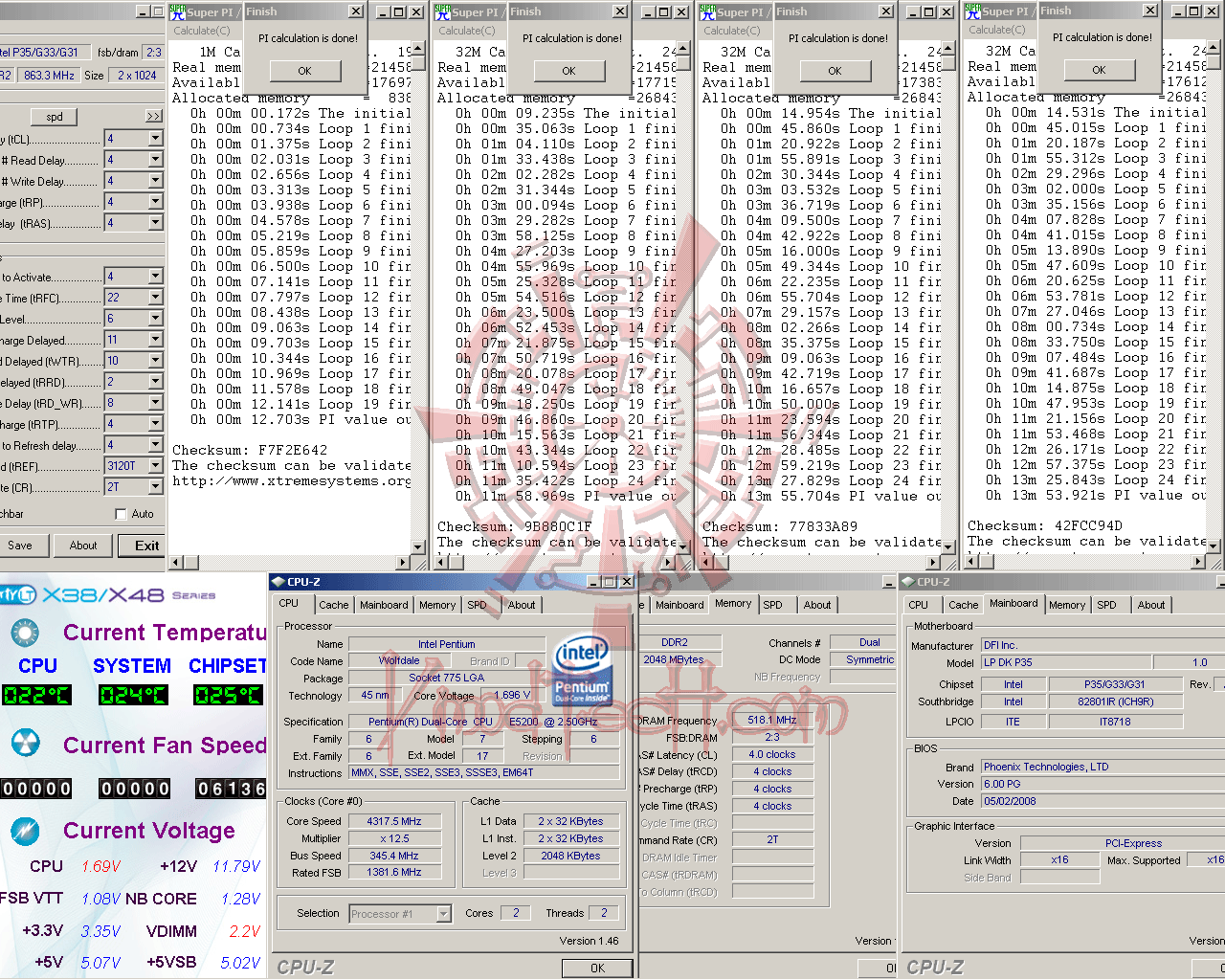Open the Memory tab in the CPU-Z Processor window
This screenshot has height=980, width=1225.
tap(437, 605)
